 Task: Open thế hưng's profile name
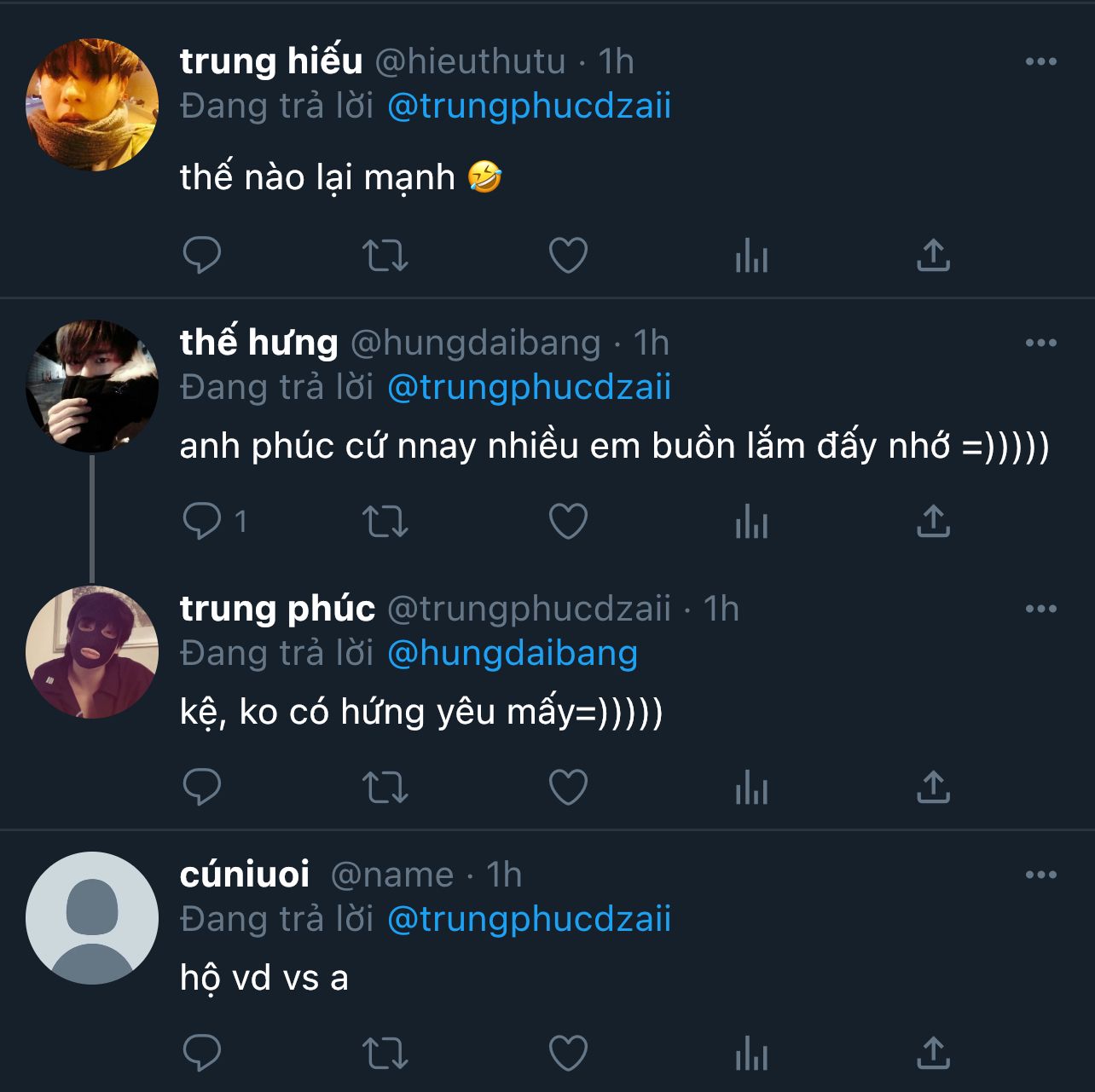coord(258,343)
